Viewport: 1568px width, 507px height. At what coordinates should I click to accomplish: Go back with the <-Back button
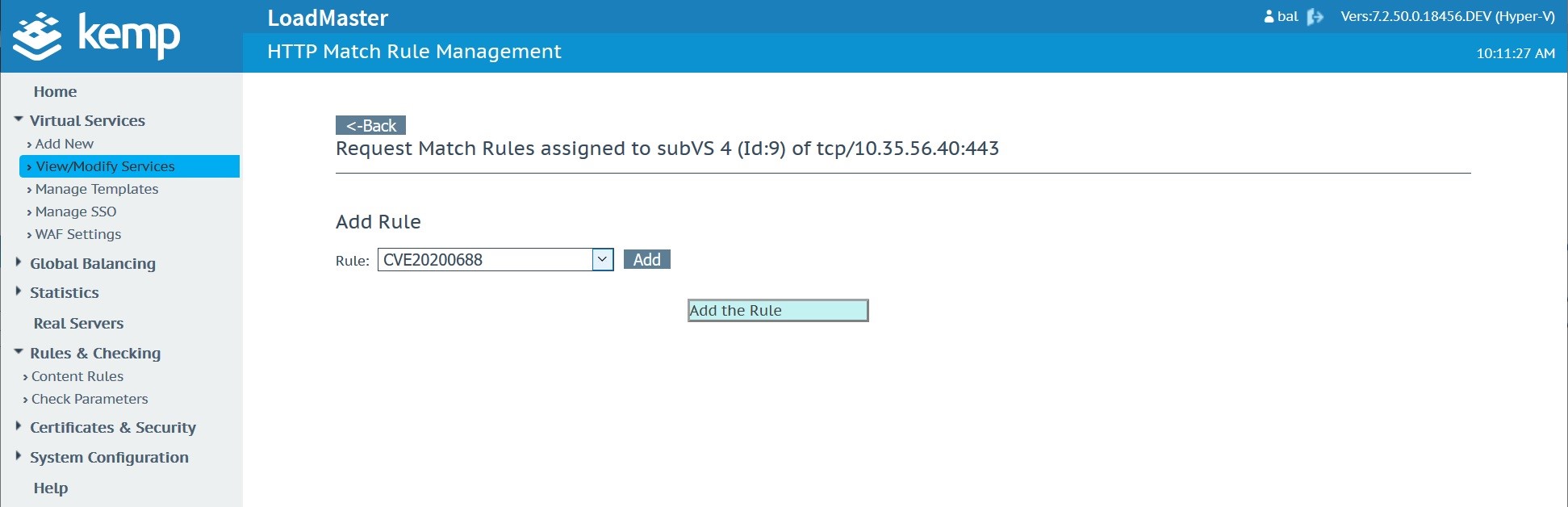[x=370, y=125]
